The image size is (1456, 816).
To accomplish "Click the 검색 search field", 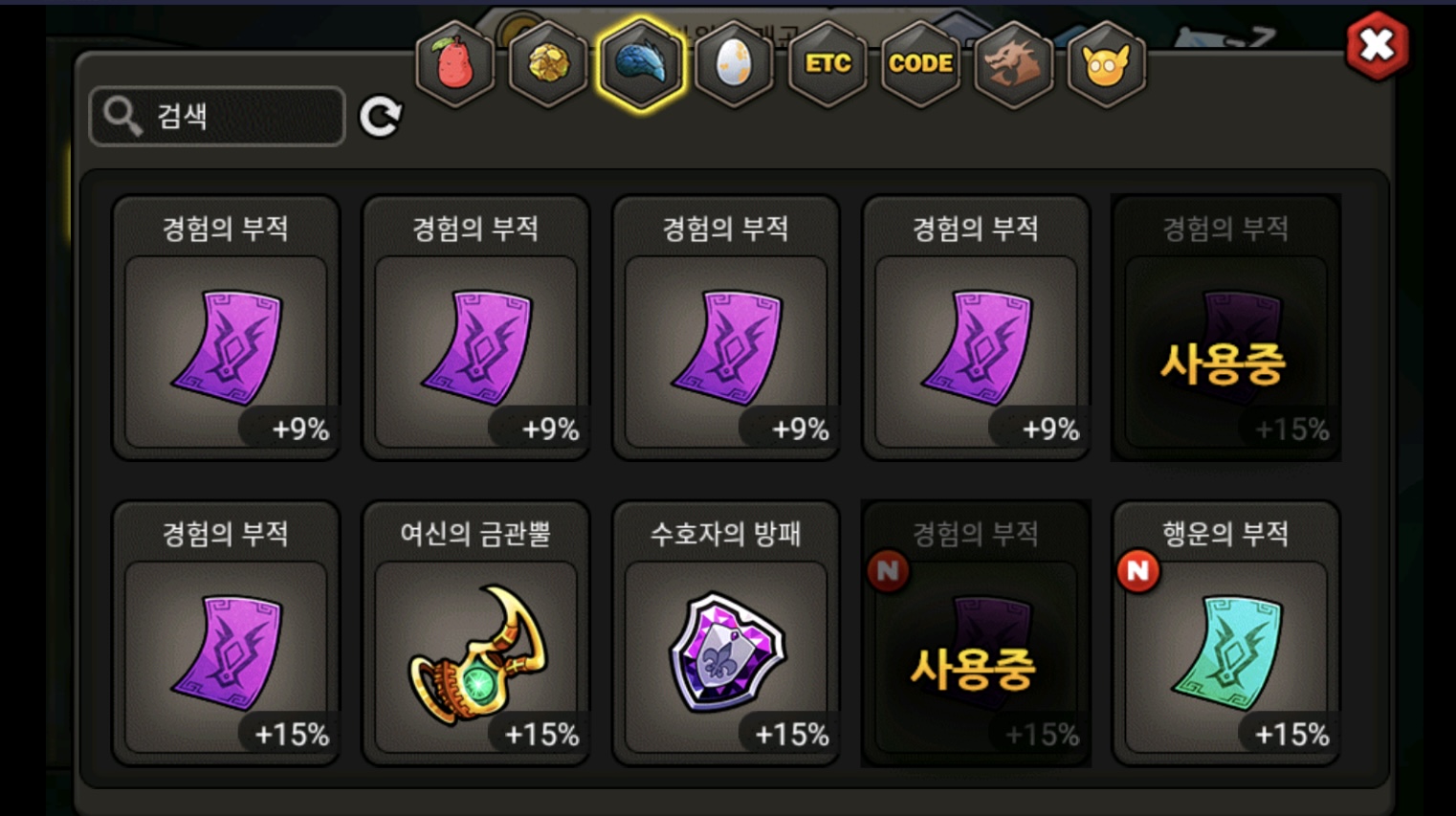I will 217,116.
